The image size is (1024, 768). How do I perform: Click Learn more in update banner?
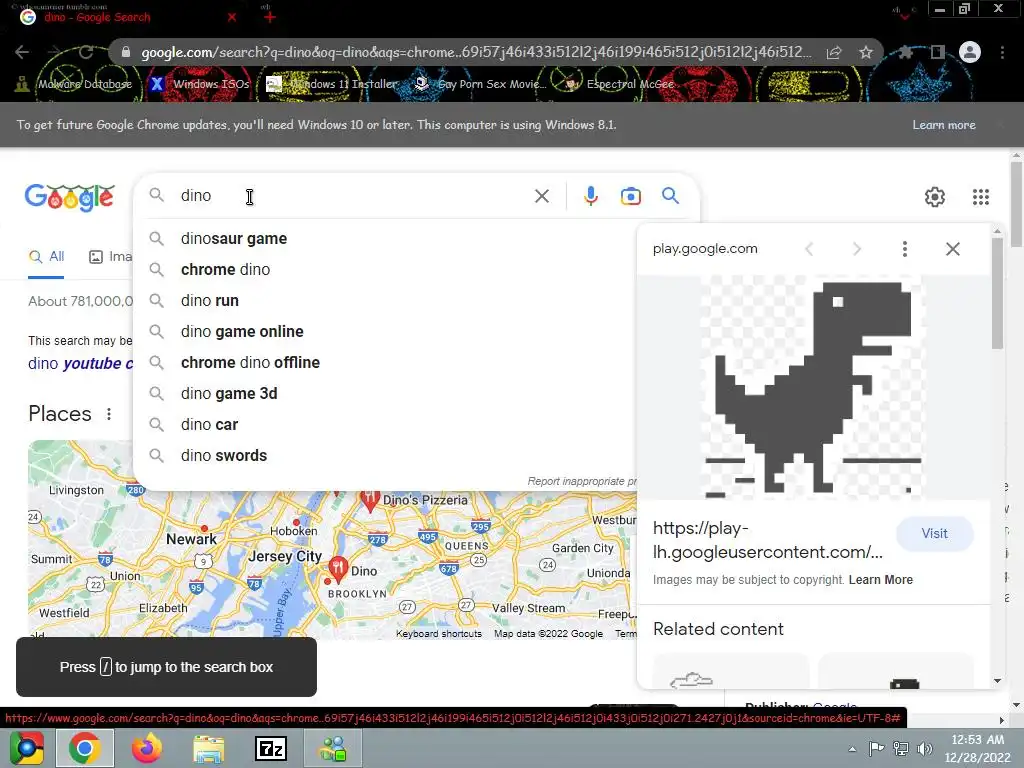tap(944, 125)
